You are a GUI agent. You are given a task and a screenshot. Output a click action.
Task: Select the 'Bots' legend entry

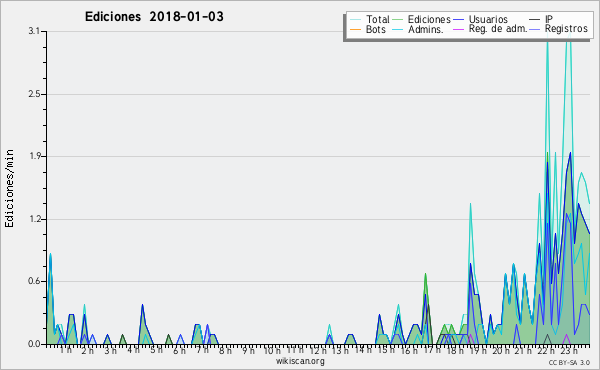pos(375,29)
